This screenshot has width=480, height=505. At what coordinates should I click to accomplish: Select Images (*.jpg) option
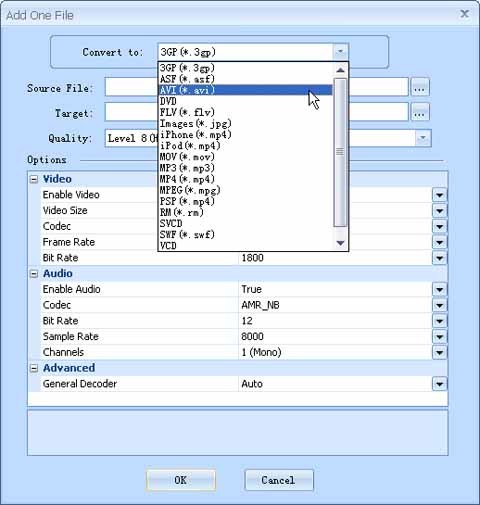[x=246, y=123]
